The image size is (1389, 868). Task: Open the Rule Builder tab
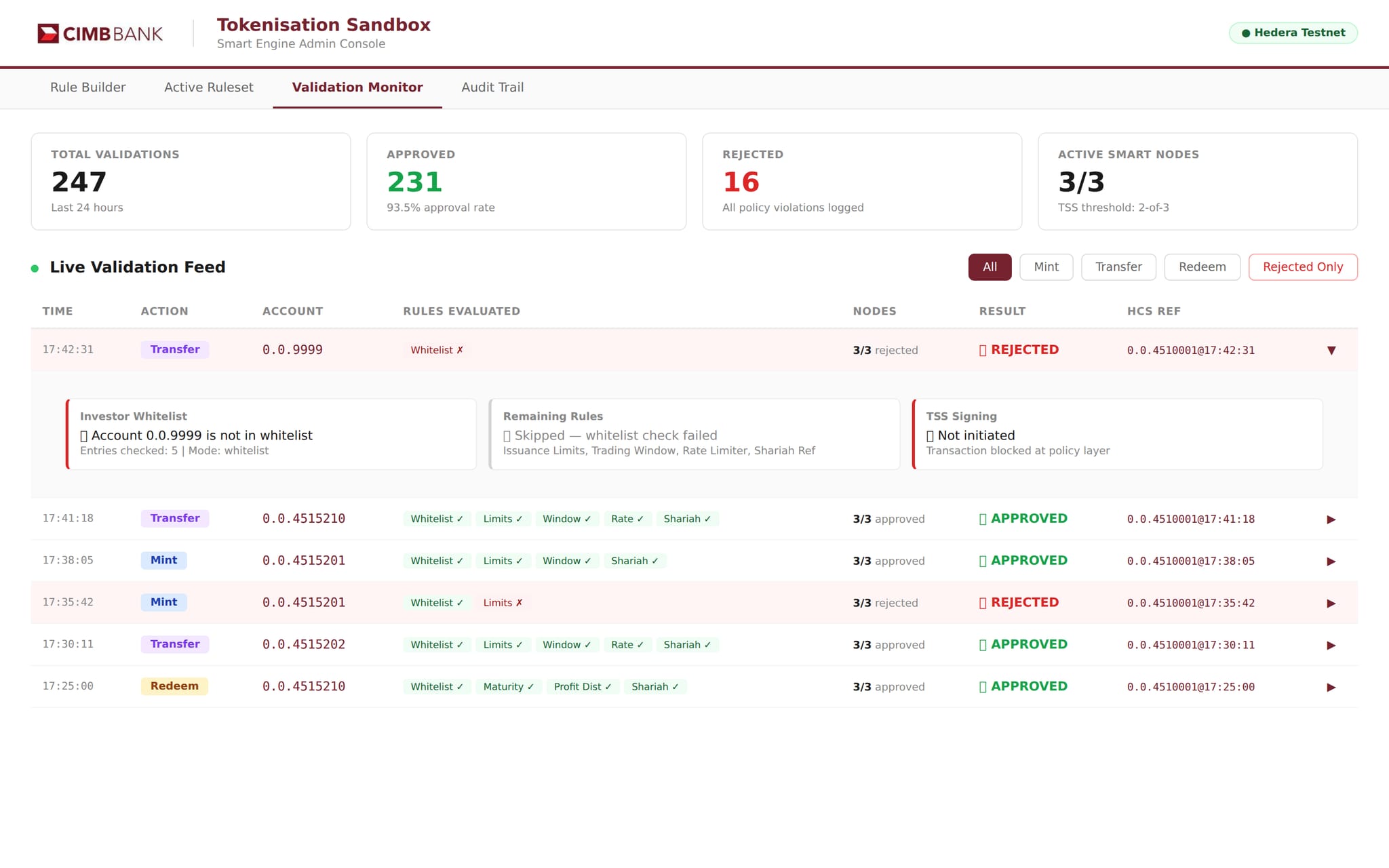tap(87, 87)
